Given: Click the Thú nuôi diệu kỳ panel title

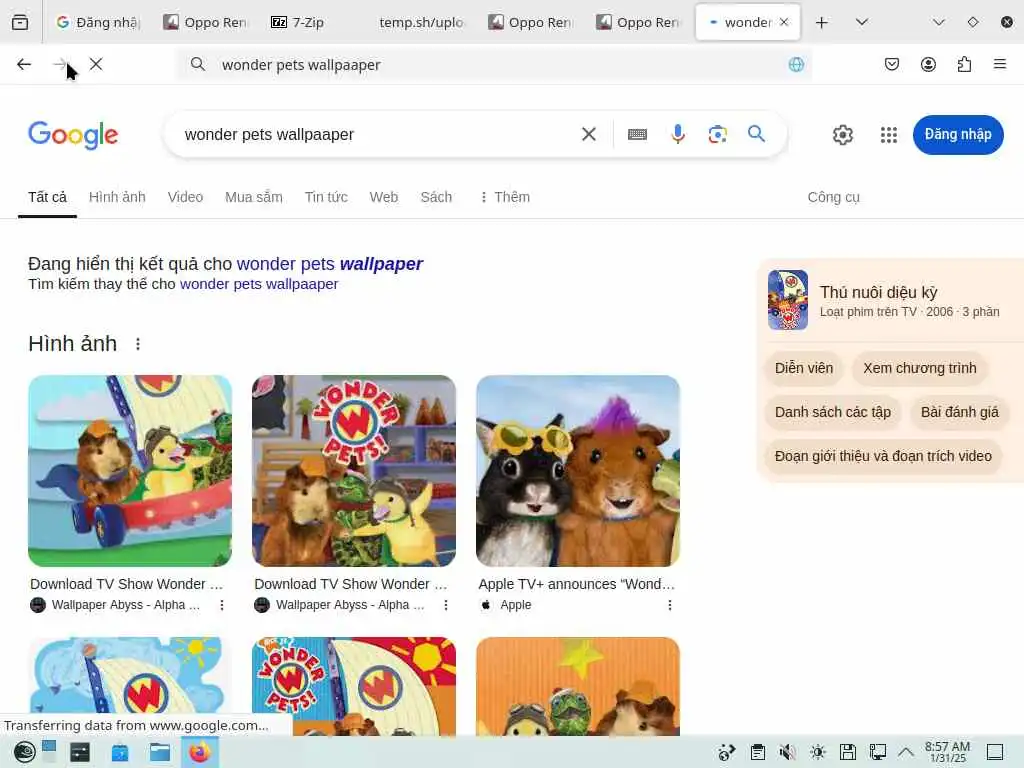Looking at the screenshot, I should point(878,292).
